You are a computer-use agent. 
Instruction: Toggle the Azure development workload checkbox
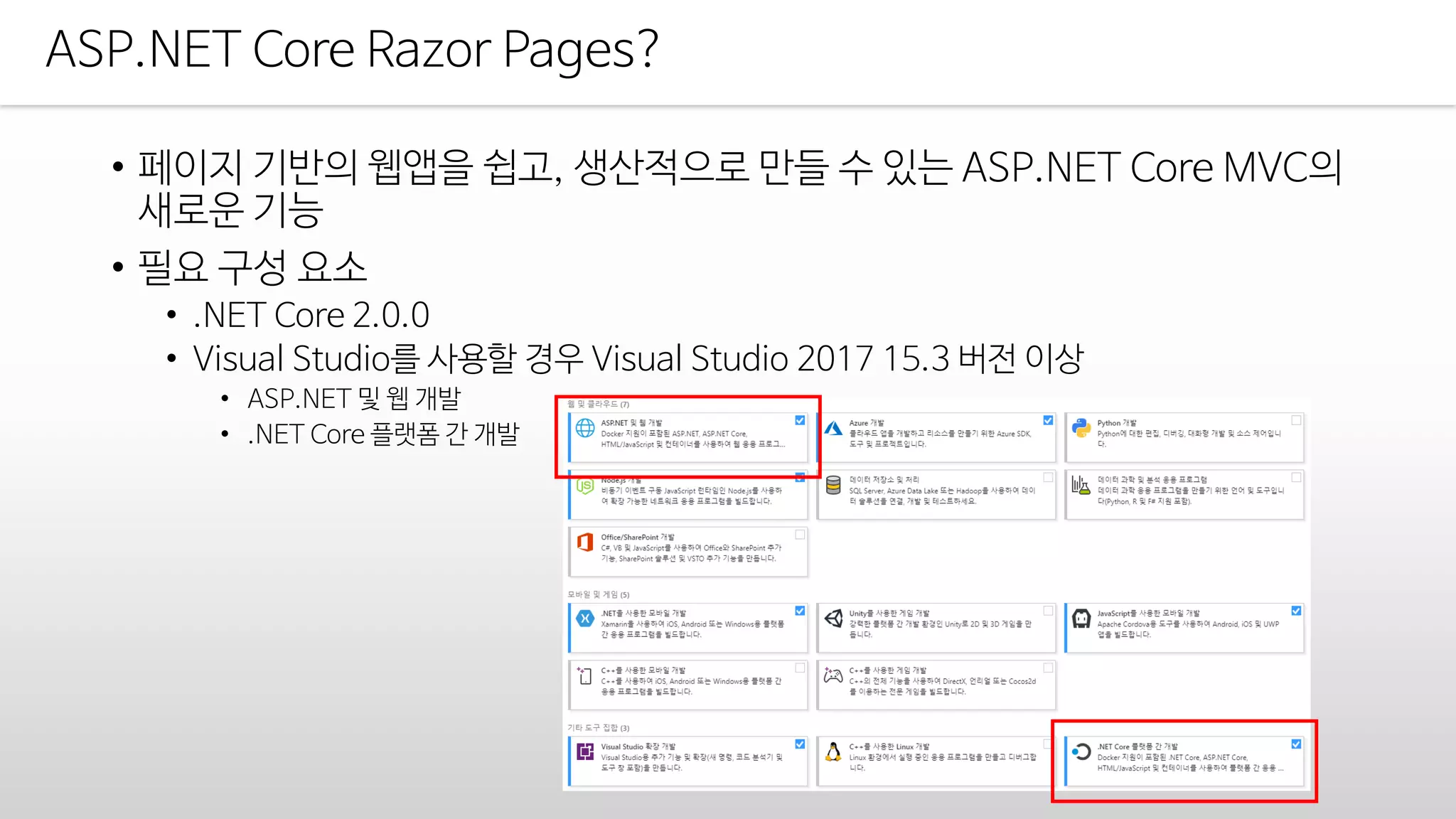coord(1048,421)
